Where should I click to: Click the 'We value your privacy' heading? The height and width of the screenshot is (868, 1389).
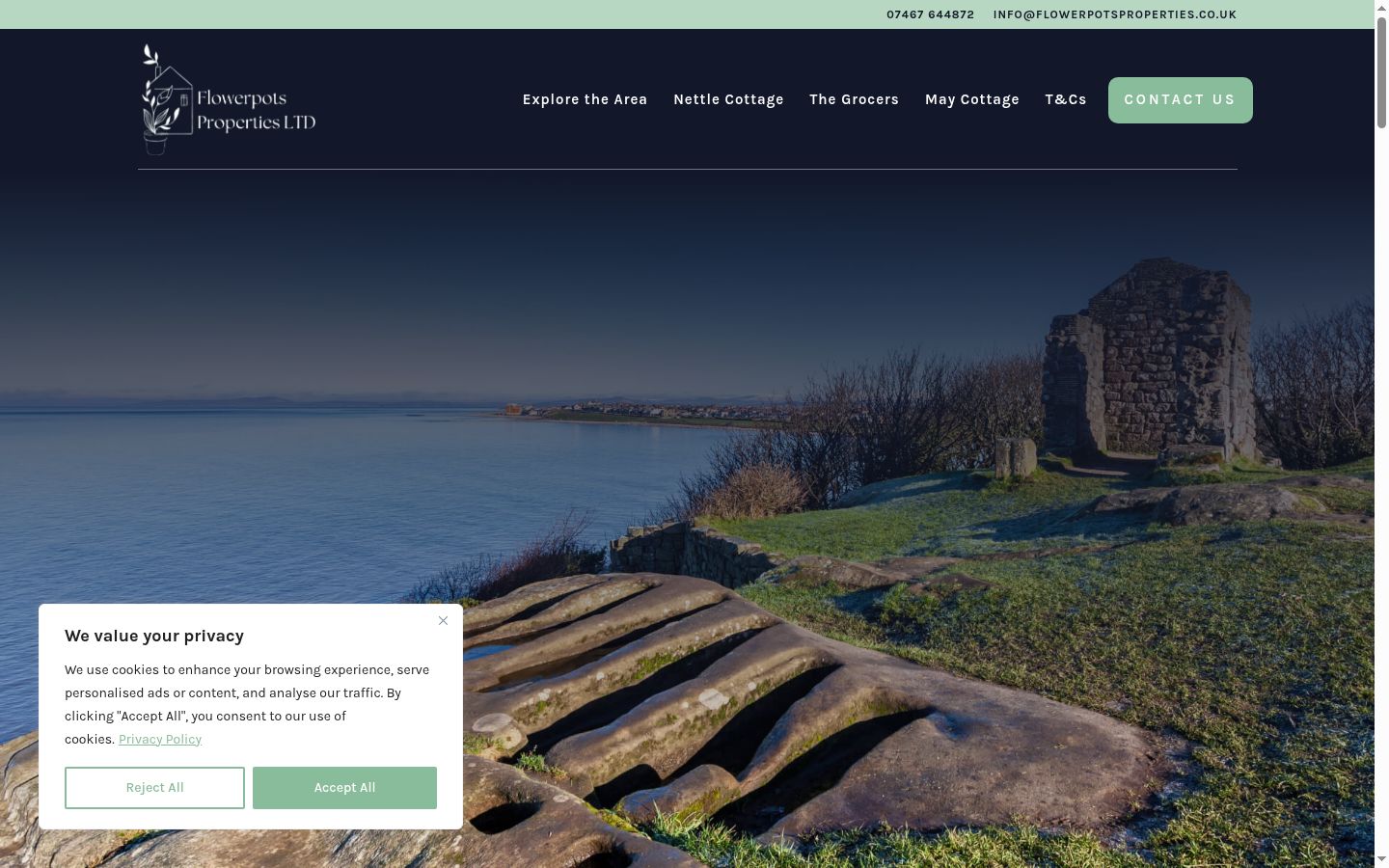[x=154, y=636]
